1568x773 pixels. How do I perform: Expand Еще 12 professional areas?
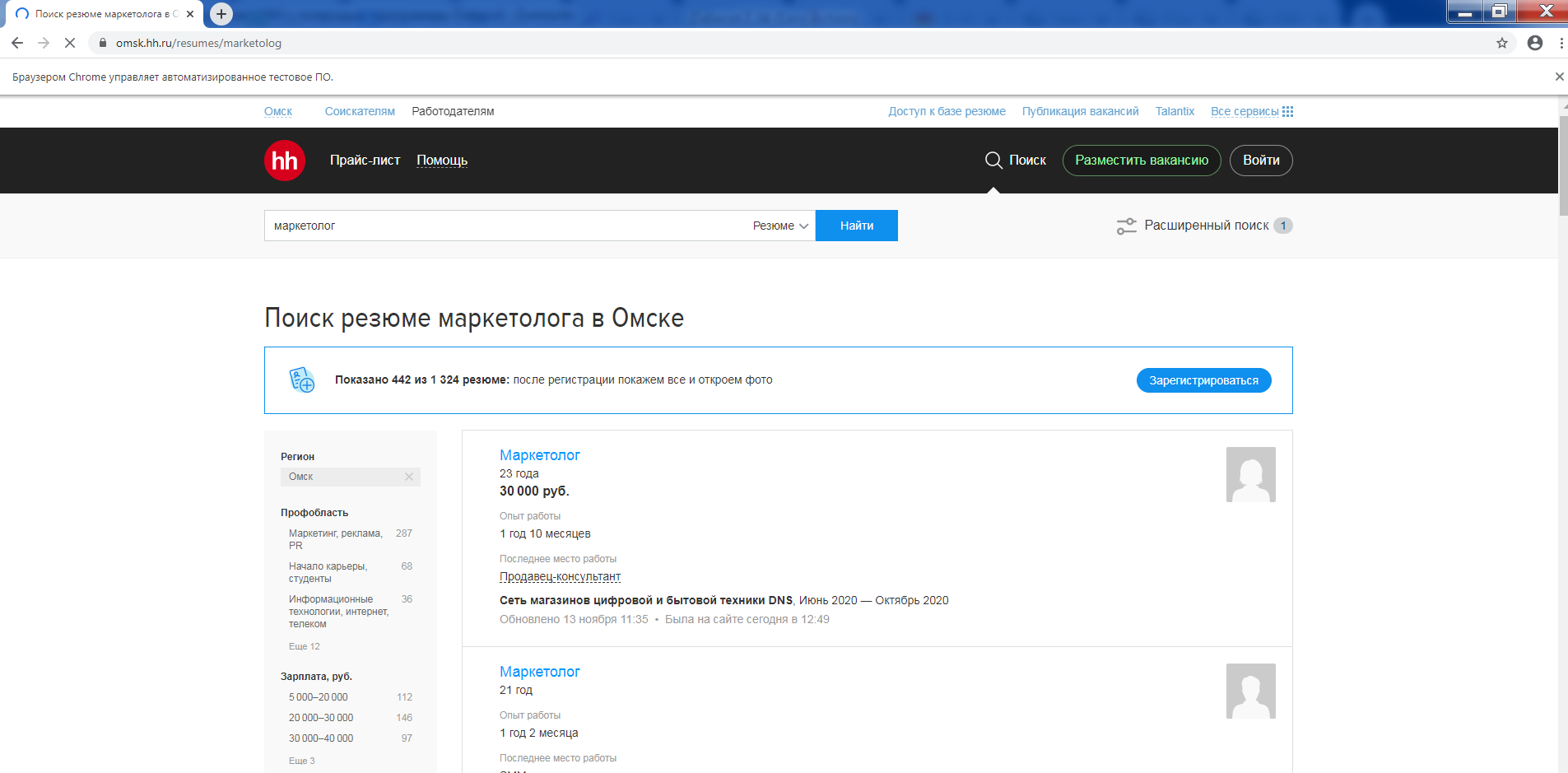(x=305, y=646)
